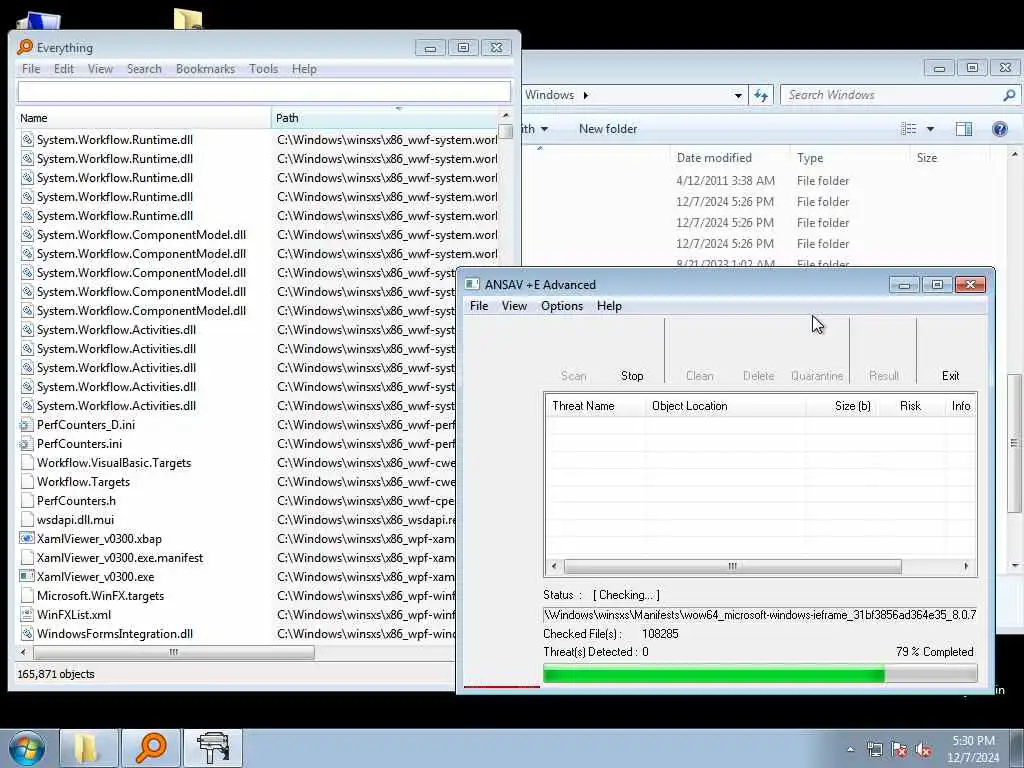Open the Tools menu in Everything
The height and width of the screenshot is (768, 1024).
click(x=263, y=69)
